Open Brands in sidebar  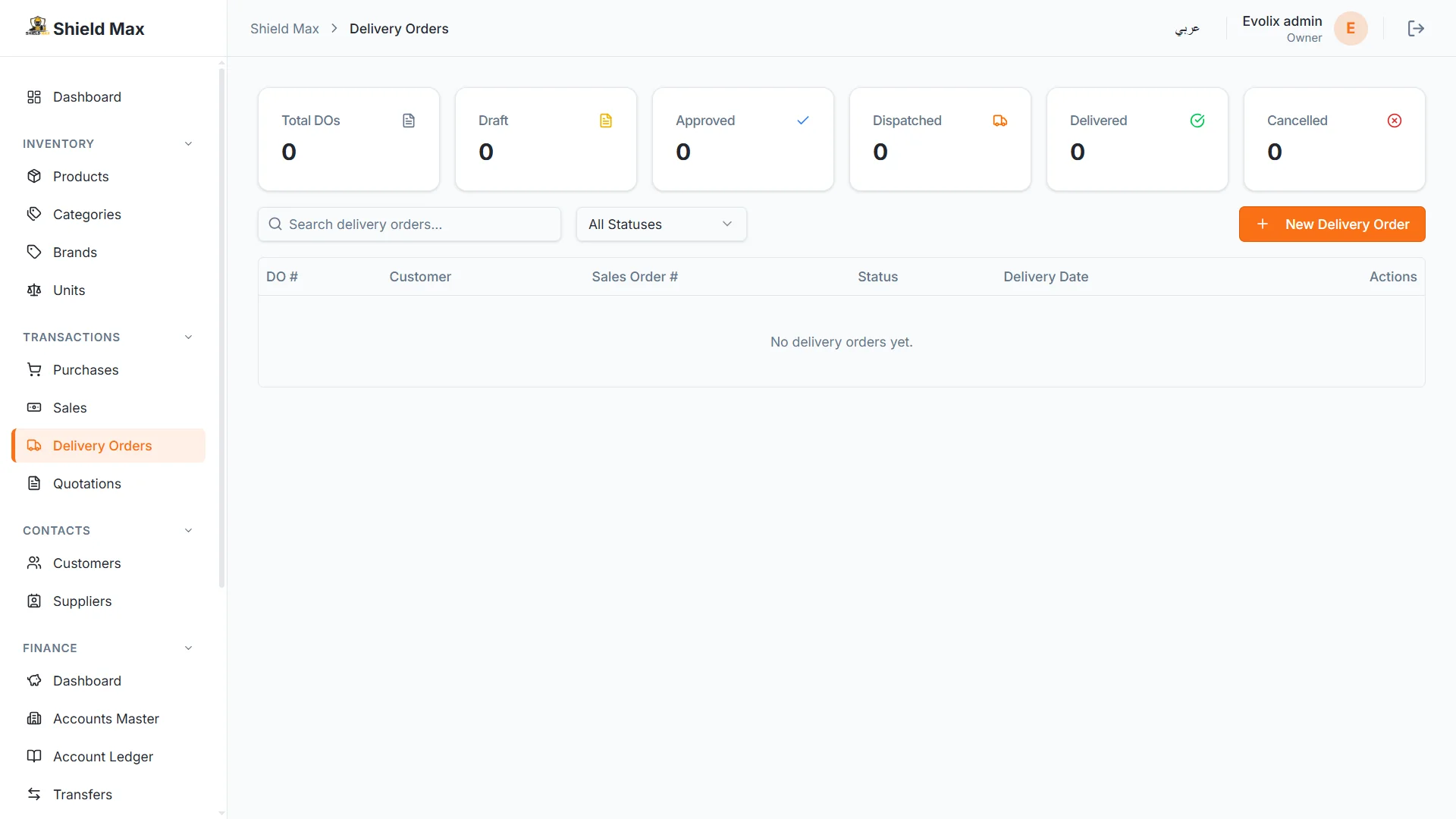[x=108, y=253]
